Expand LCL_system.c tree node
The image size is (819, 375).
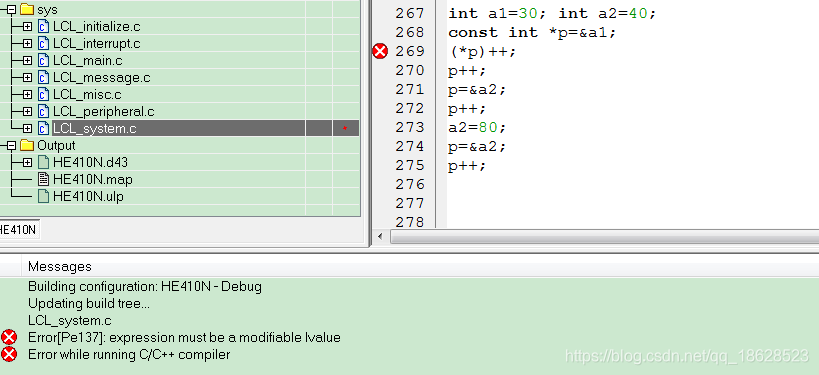click(28, 128)
